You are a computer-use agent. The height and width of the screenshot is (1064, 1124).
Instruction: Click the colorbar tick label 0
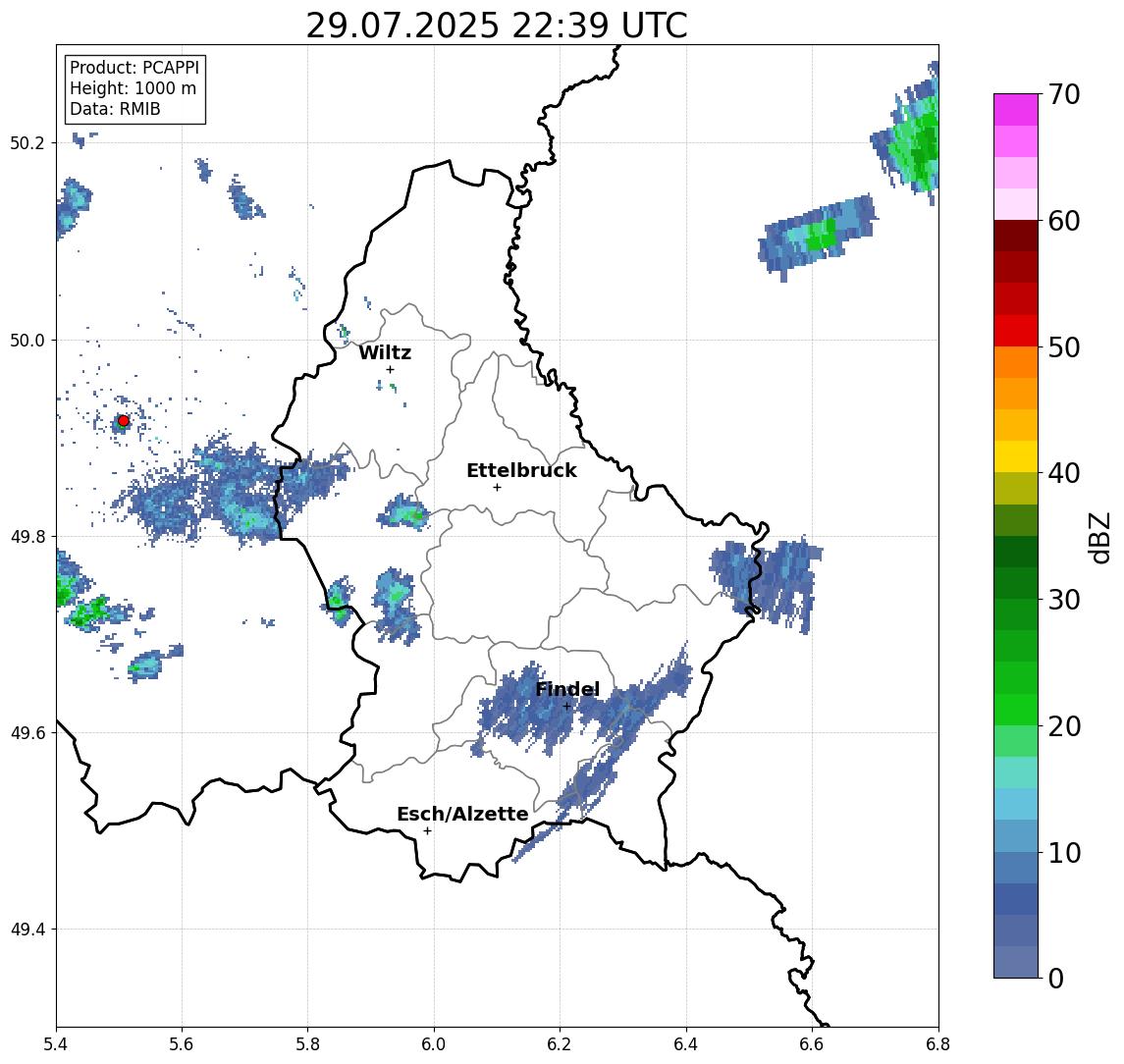coord(1056,978)
